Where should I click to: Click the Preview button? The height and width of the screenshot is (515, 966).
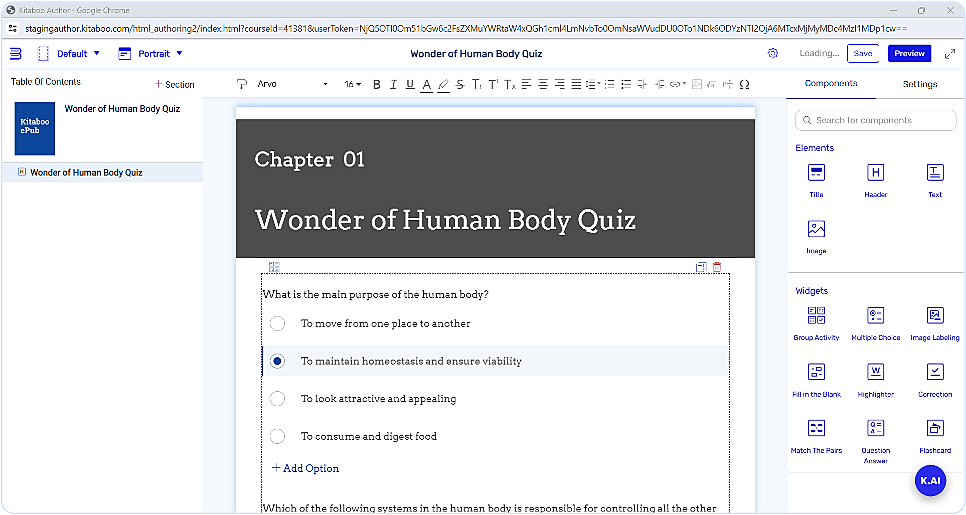coord(908,53)
